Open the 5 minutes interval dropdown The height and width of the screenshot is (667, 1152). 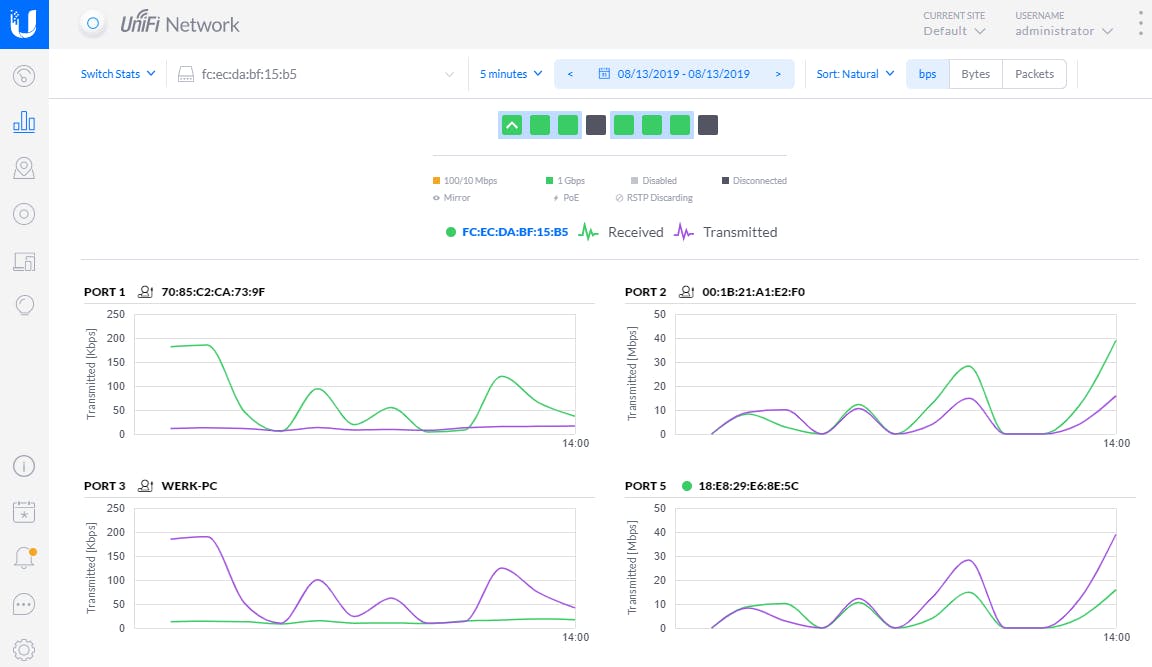pos(510,74)
